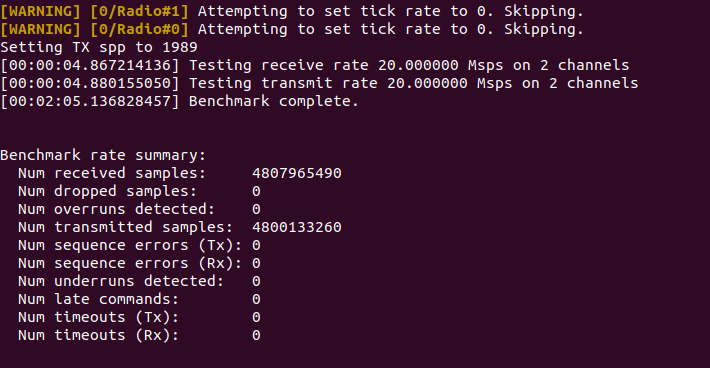Click the 'Num underruns detected' label
The image size is (710, 368).
[121, 281]
